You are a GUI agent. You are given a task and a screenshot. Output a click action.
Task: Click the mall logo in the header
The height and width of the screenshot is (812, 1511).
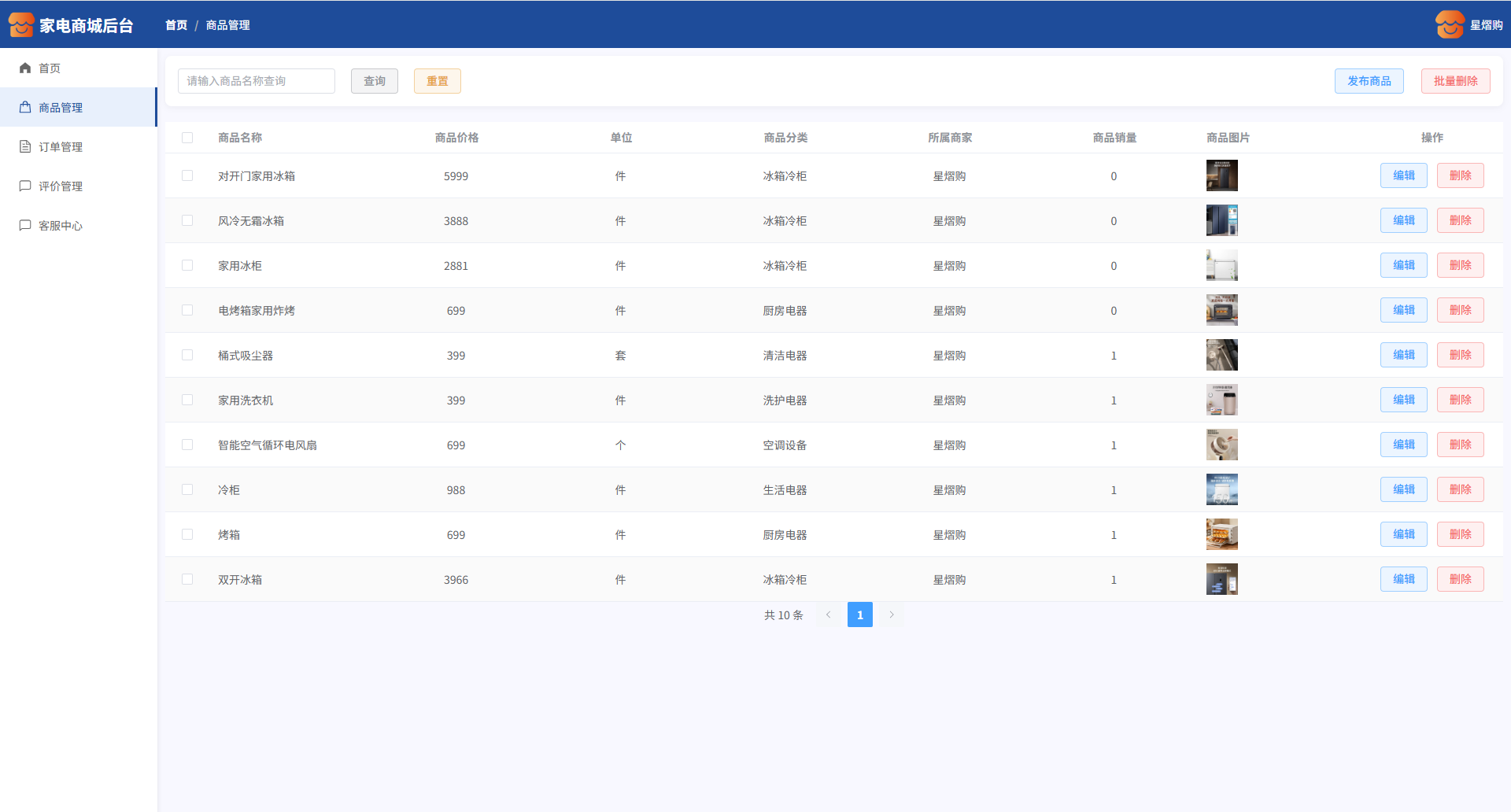point(21,25)
